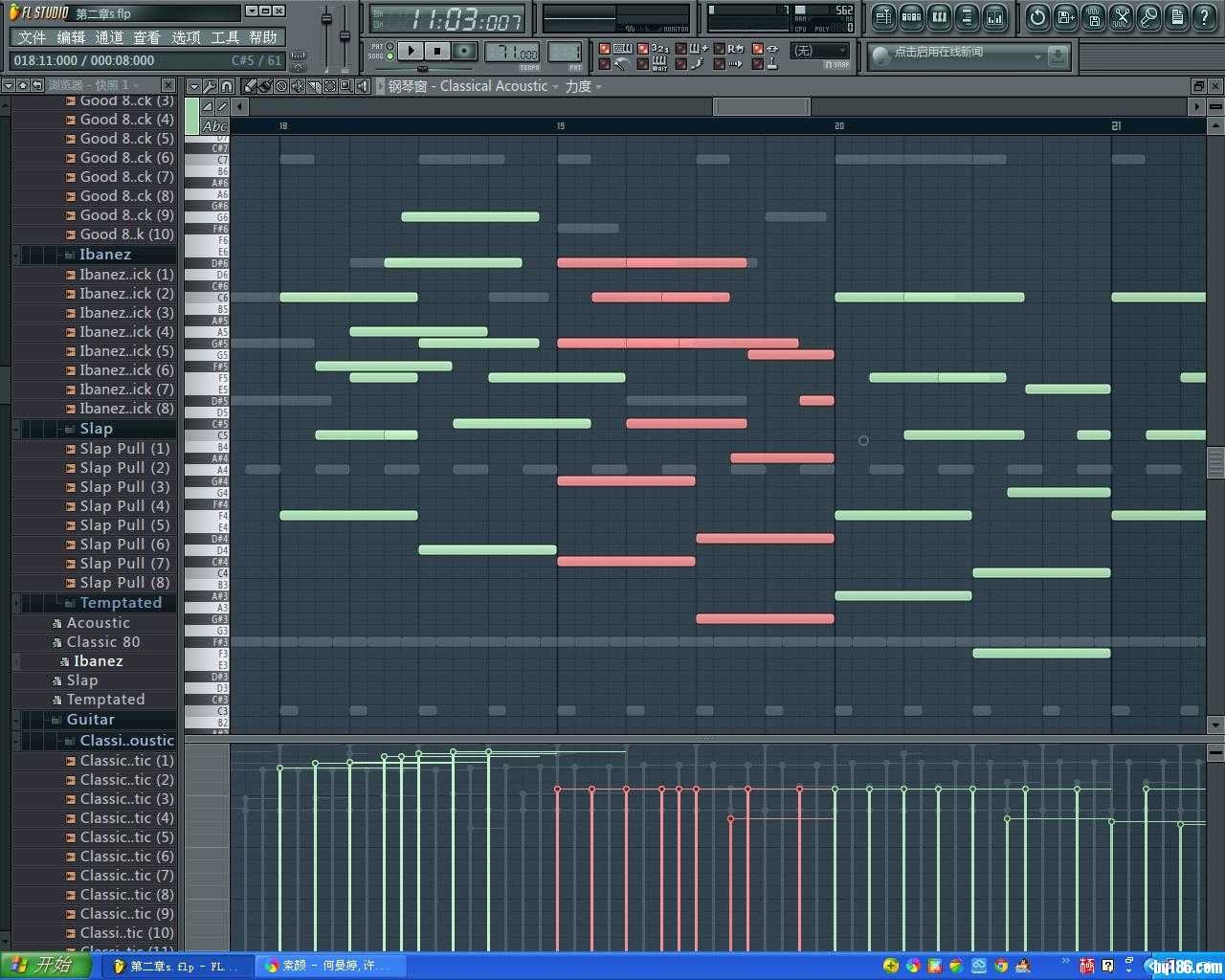Click the 点击启用在线新闻 news bar

click(969, 56)
